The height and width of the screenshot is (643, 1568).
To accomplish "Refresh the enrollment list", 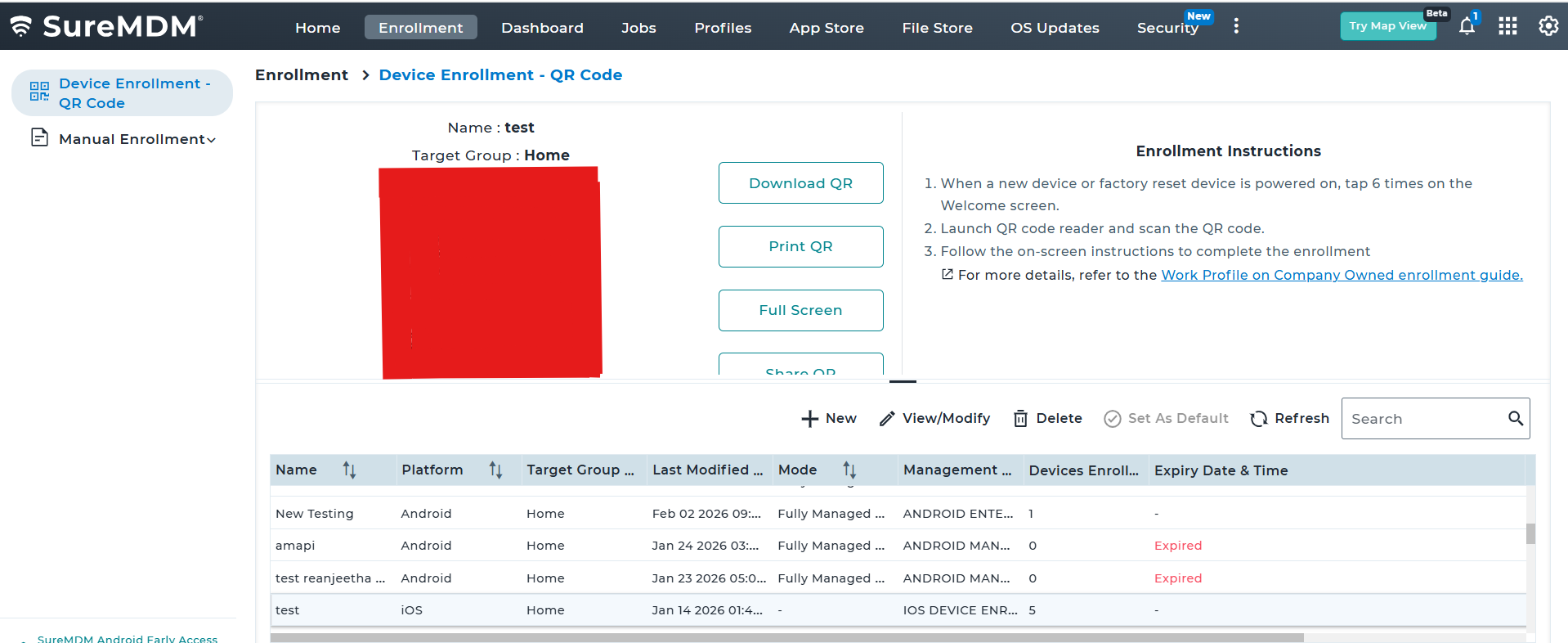I will click(1289, 418).
